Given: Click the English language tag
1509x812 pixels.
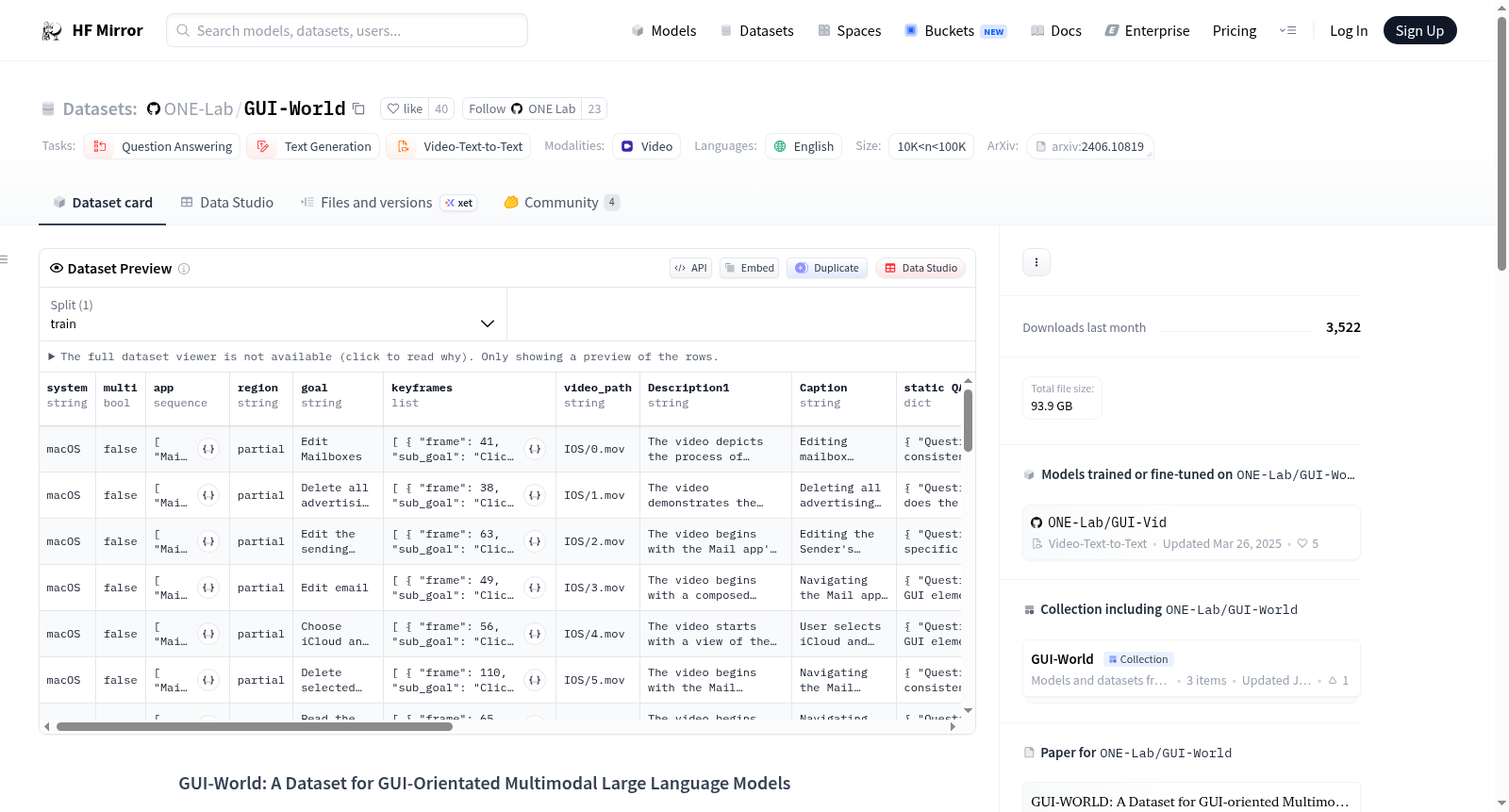Looking at the screenshot, I should tap(804, 146).
